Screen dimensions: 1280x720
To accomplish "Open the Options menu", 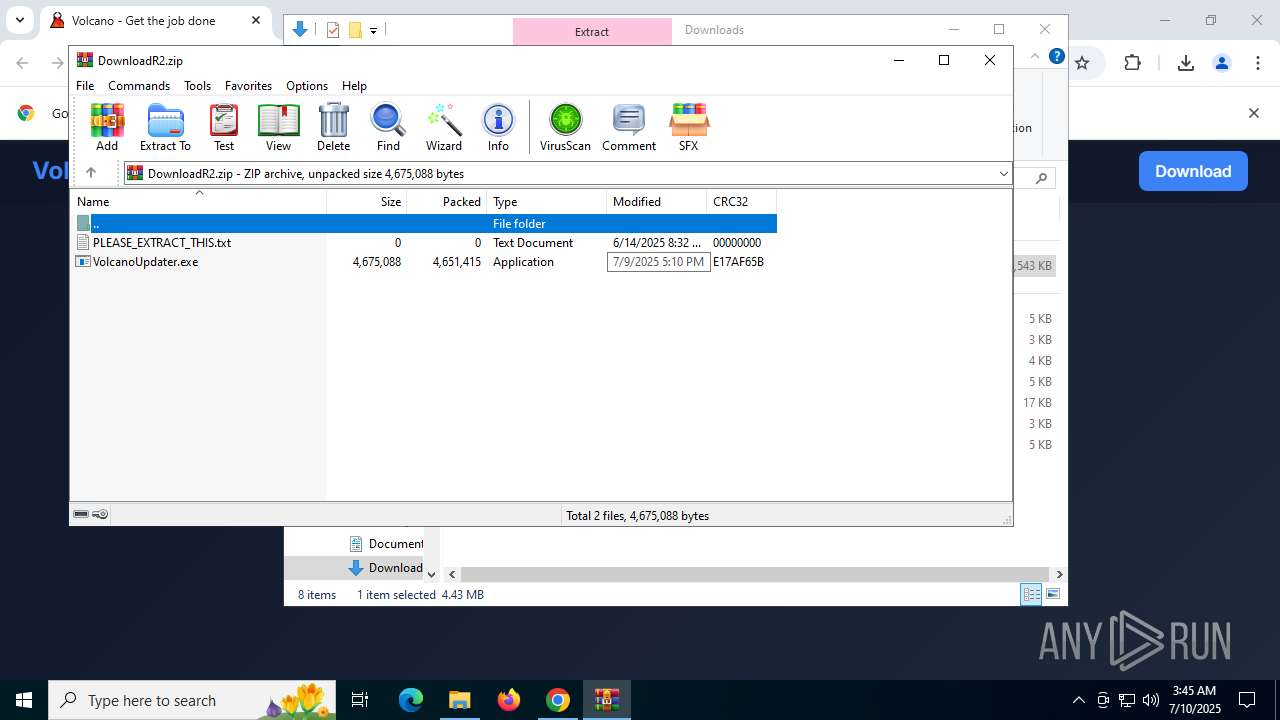I will pos(307,86).
